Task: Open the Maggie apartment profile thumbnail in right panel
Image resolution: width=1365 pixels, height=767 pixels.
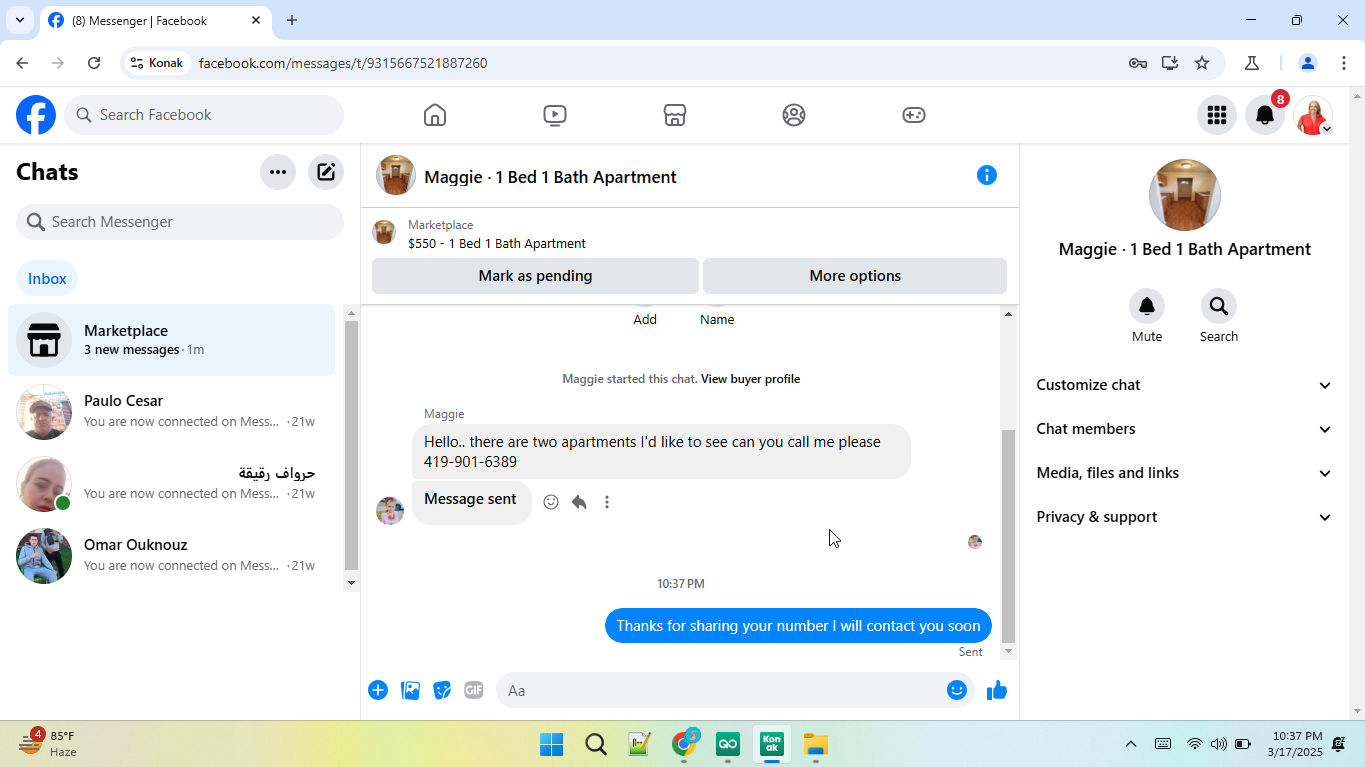Action: (x=1184, y=195)
